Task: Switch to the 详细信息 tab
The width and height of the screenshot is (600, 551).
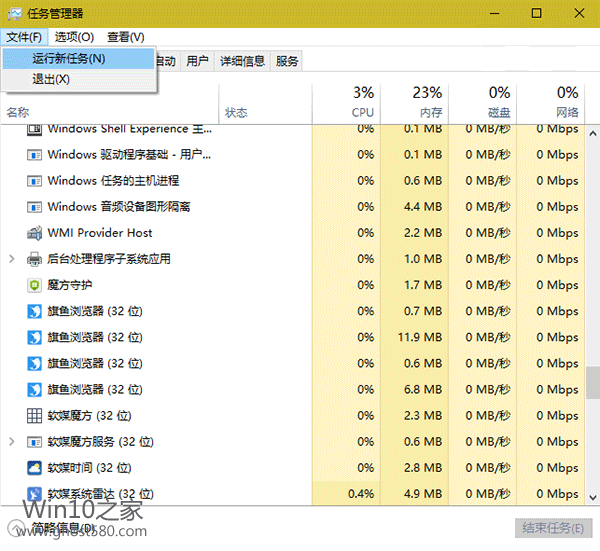Action: pyautogui.click(x=242, y=61)
